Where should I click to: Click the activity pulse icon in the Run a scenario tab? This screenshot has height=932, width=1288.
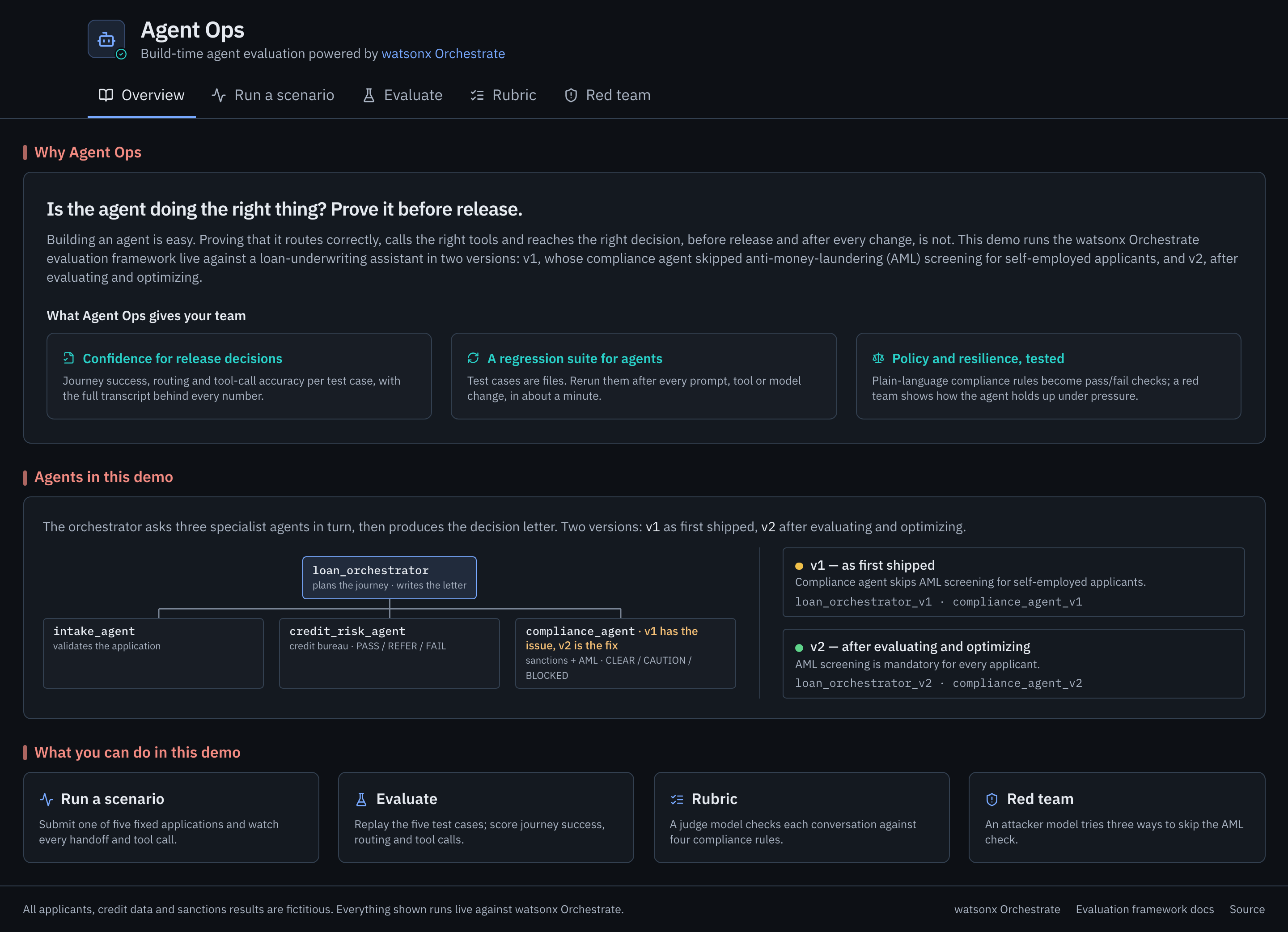[219, 95]
